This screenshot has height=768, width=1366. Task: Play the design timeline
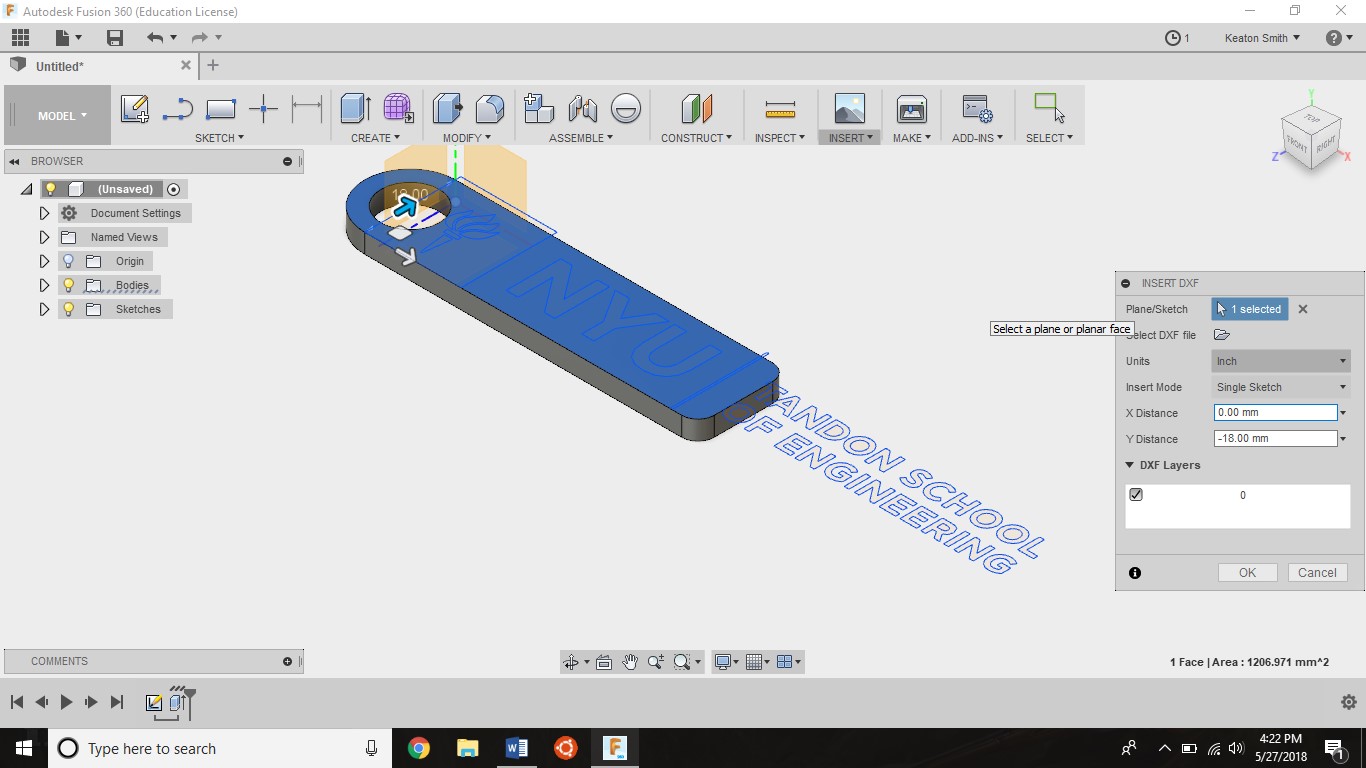pyautogui.click(x=66, y=702)
